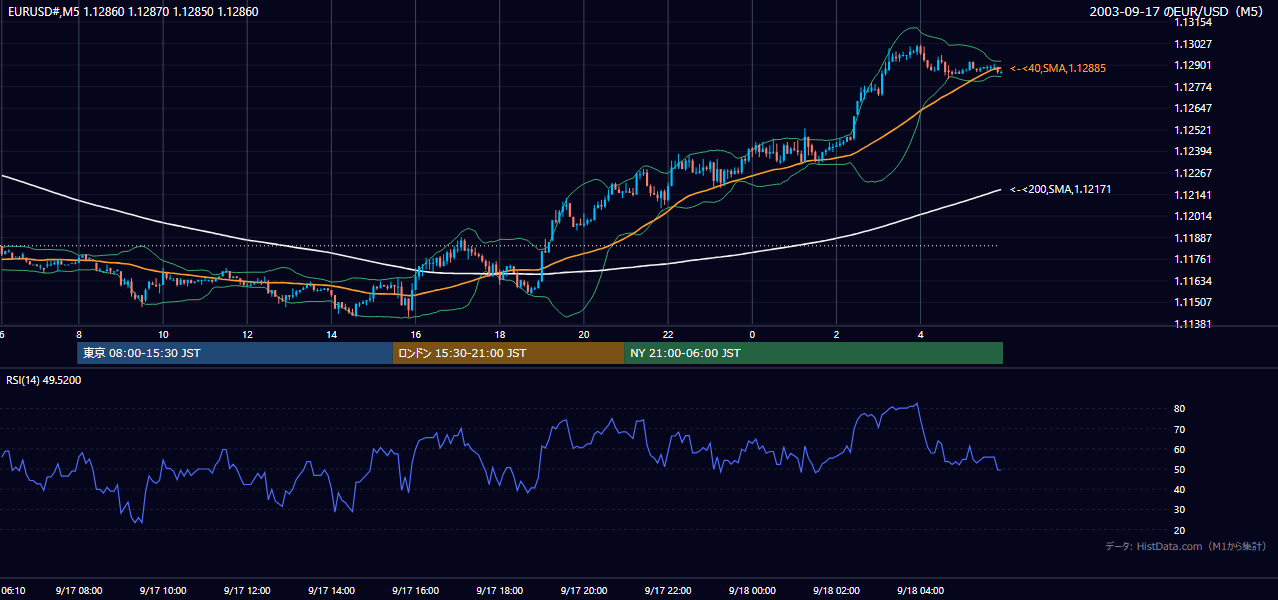Click the 9/18 02:00 time label
Screen dimensions: 1278x600
pos(836,591)
